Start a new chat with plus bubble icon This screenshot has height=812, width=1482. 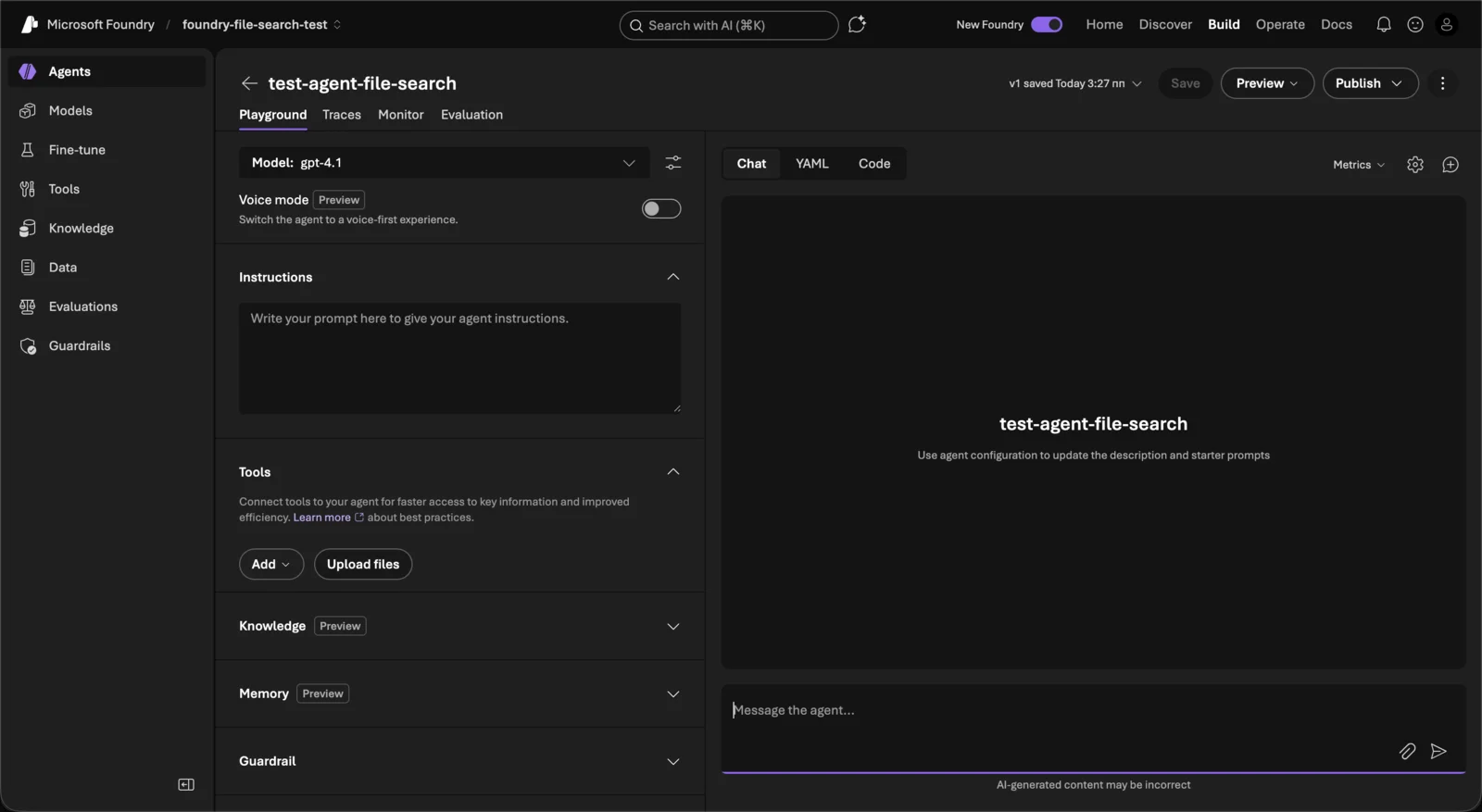pos(1451,165)
